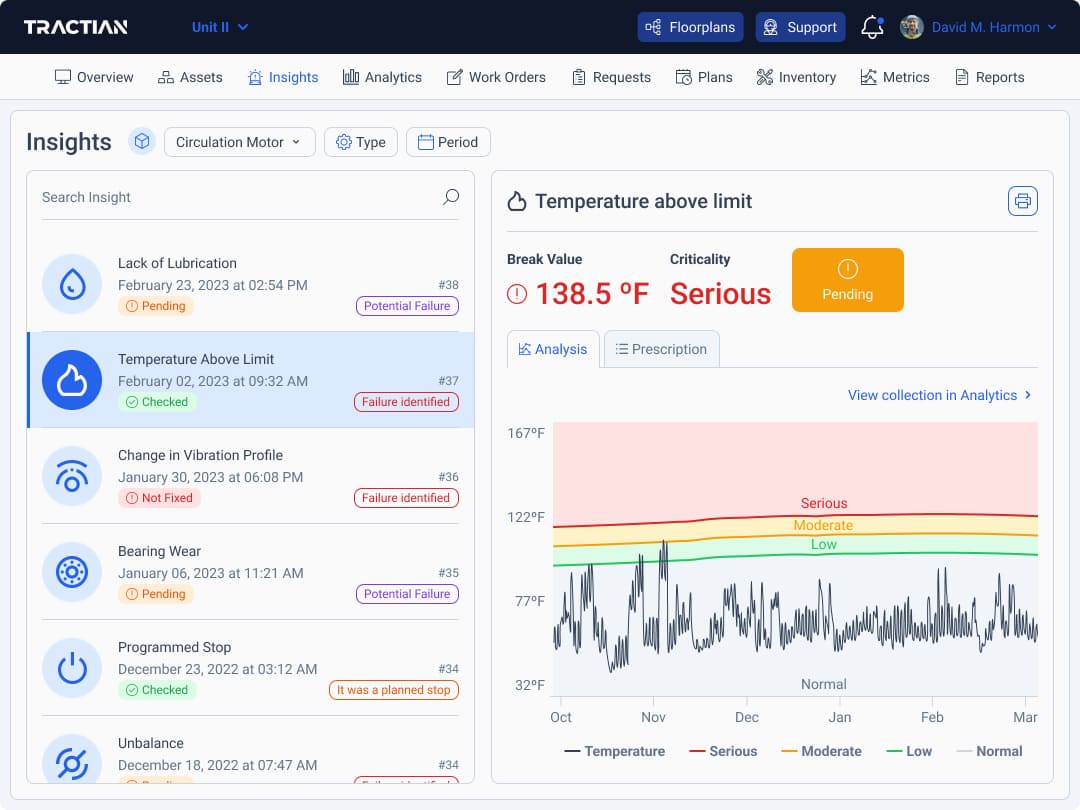
Task: Open the Floorplans page
Action: pos(690,27)
